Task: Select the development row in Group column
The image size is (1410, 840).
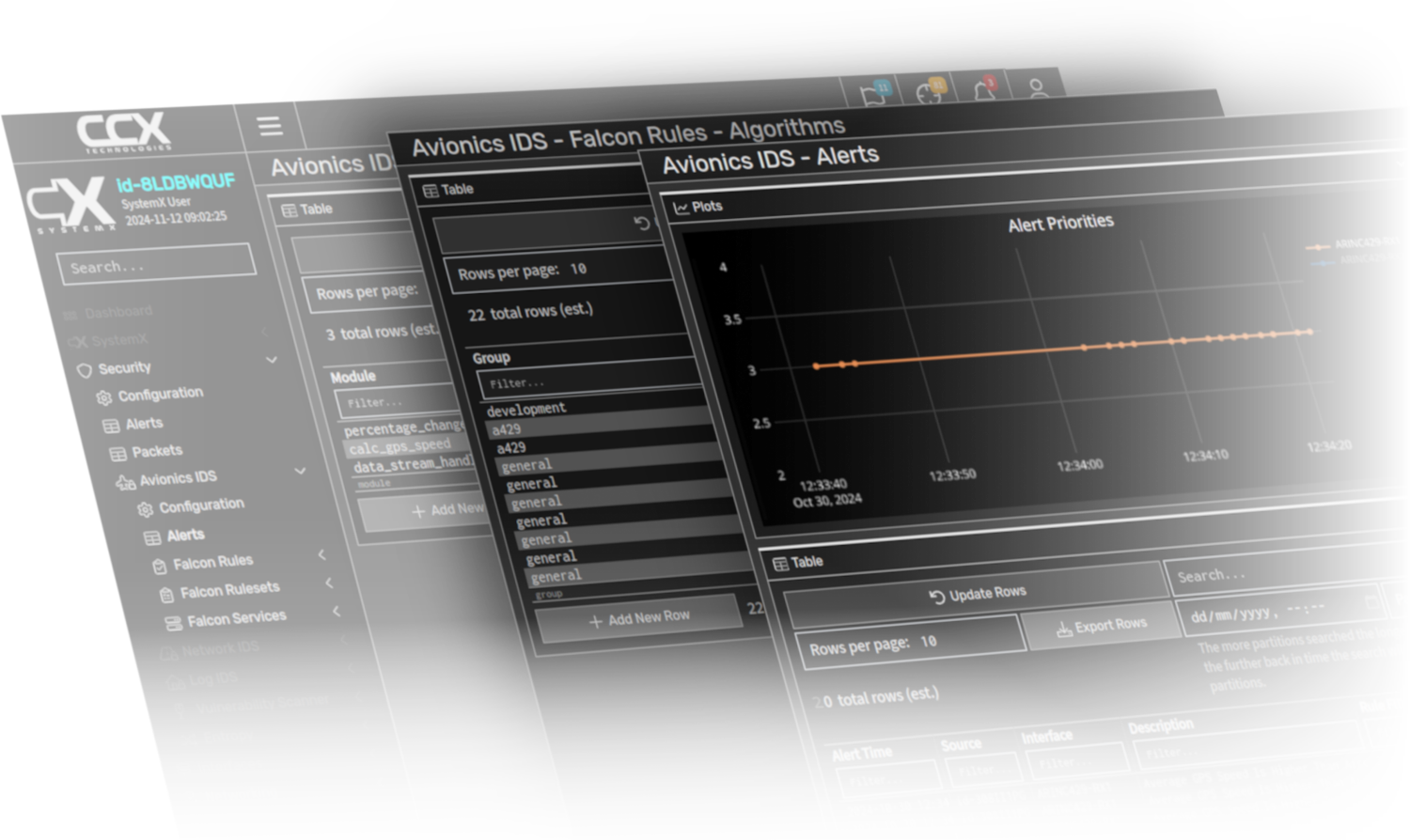Action: [526, 409]
